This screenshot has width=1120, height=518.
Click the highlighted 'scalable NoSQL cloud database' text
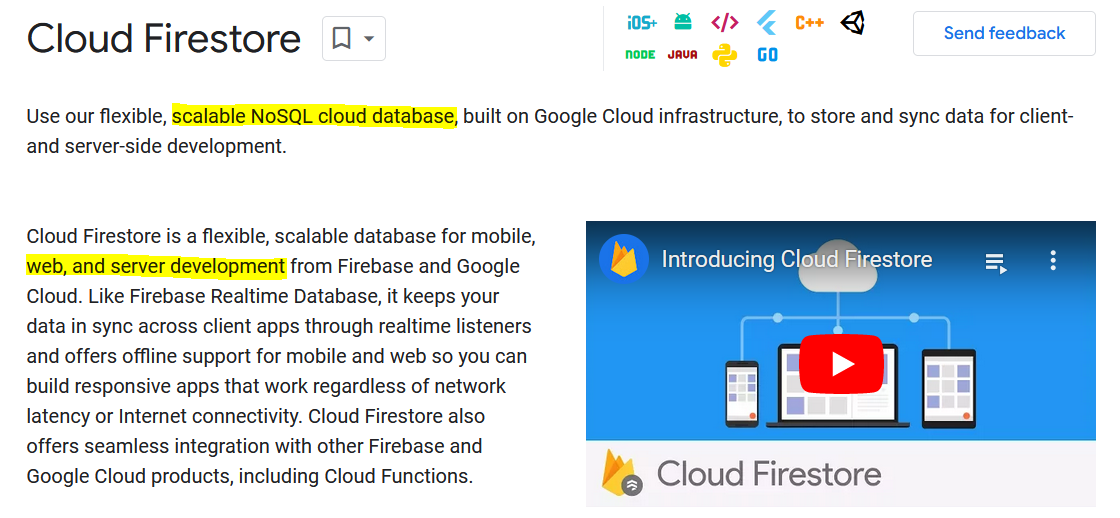(313, 117)
